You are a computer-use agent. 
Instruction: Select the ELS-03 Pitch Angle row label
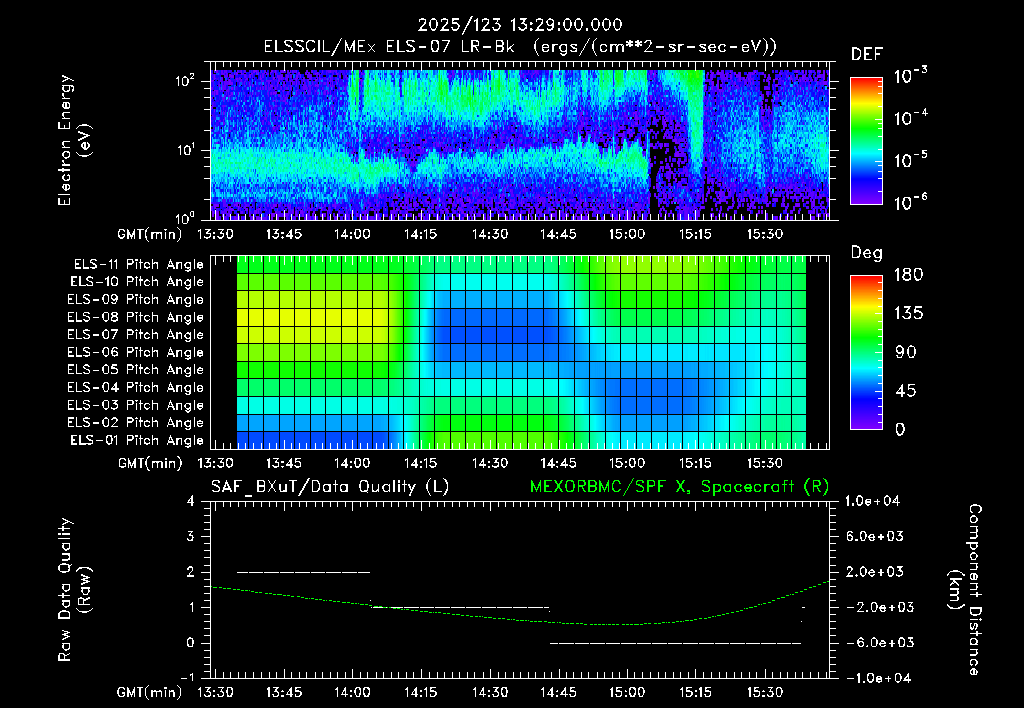(136, 405)
